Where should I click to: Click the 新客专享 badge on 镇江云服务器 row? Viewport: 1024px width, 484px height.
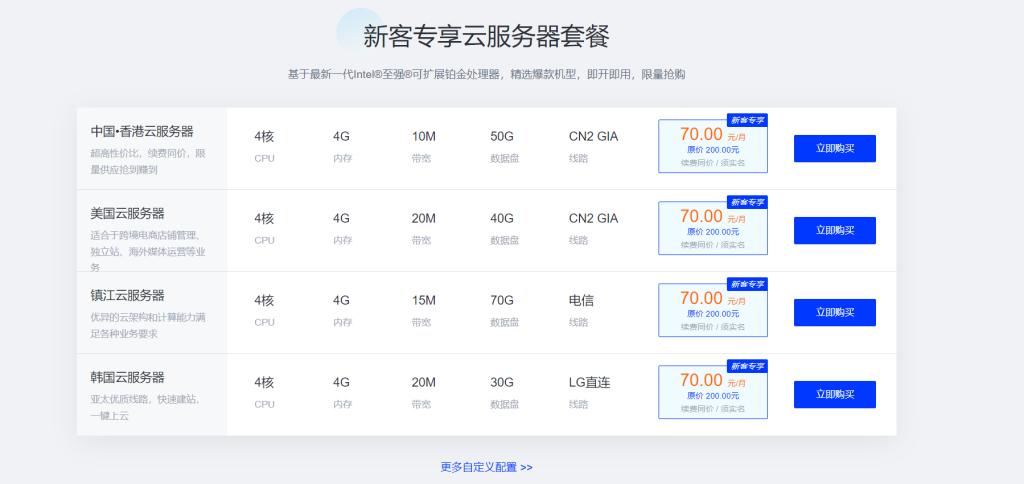coord(747,284)
